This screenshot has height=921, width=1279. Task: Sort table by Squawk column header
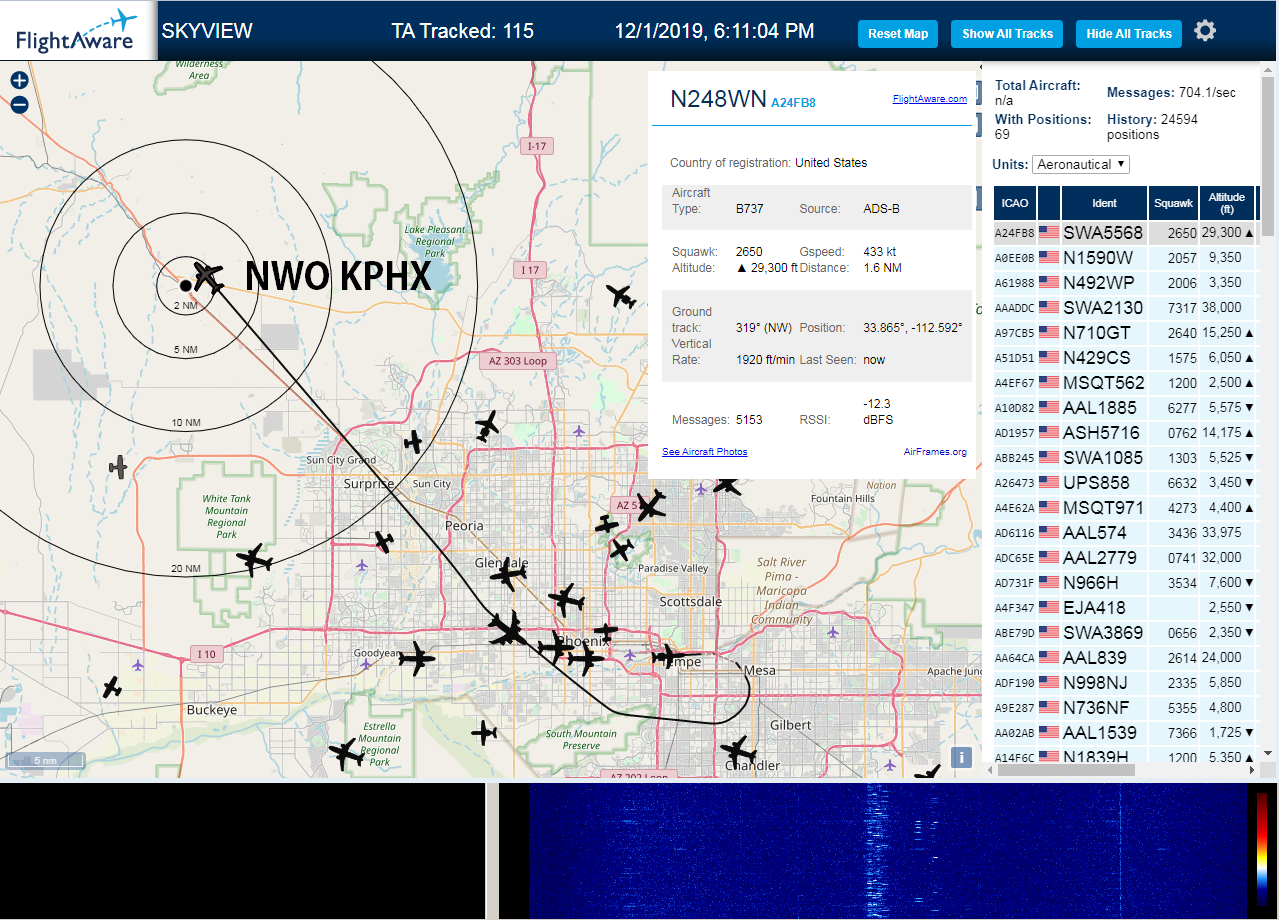pos(1173,203)
